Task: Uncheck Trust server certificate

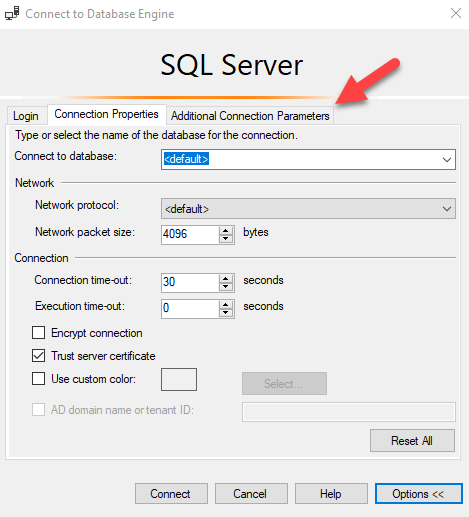Action: (x=39, y=356)
